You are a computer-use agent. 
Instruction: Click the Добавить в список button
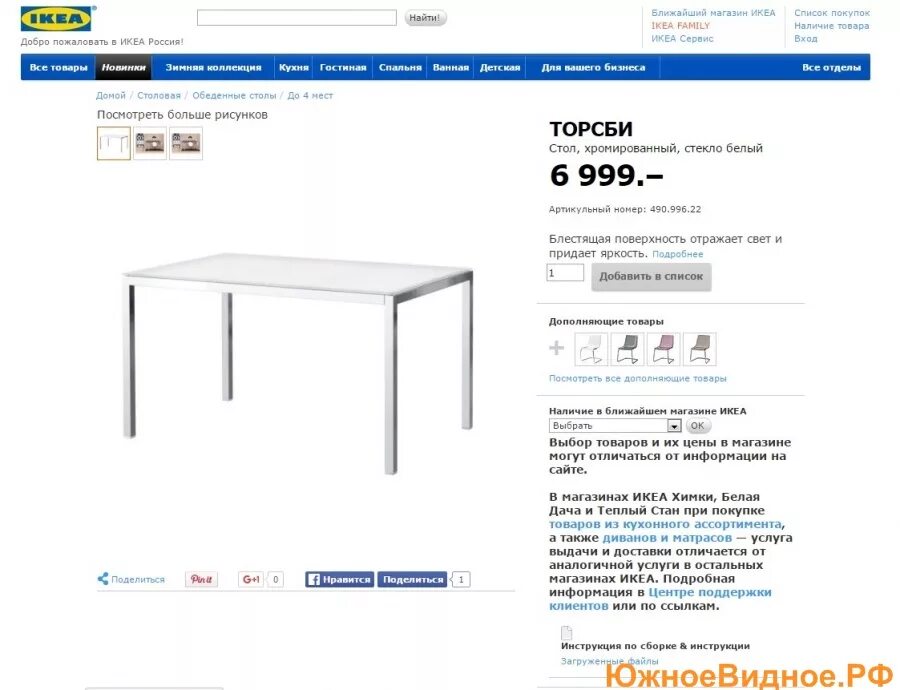[651, 277]
